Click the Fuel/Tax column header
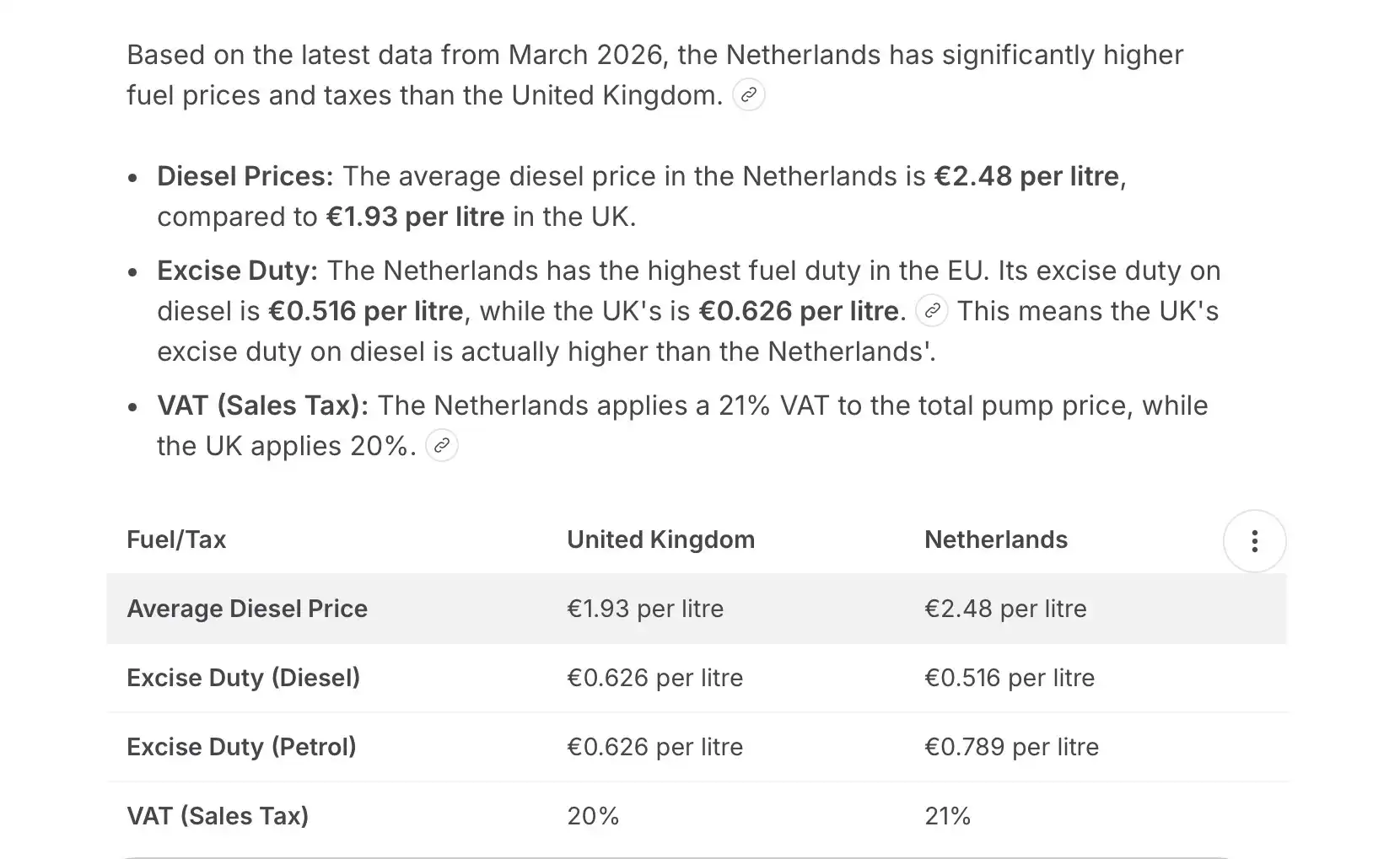 tap(176, 540)
